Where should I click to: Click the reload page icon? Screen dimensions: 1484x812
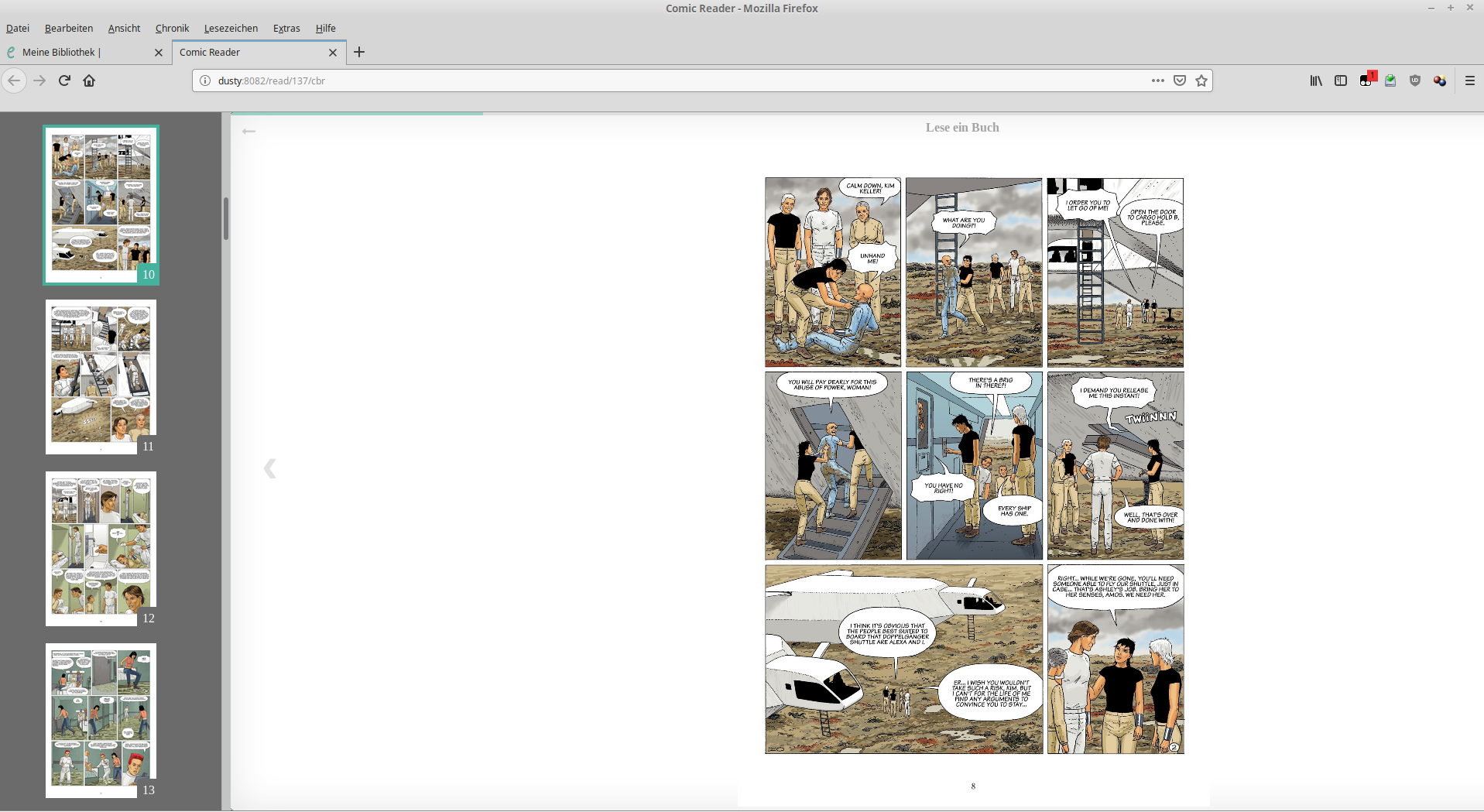point(64,81)
